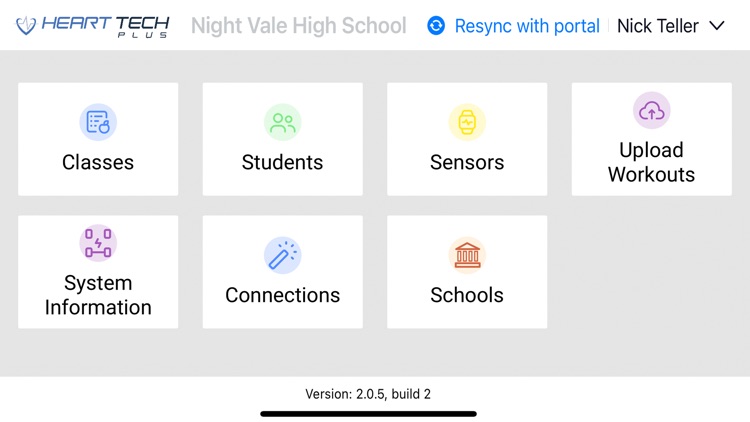Image resolution: width=750 pixels, height=422 pixels.
Task: Tap the Schools building icon
Action: coord(467,255)
